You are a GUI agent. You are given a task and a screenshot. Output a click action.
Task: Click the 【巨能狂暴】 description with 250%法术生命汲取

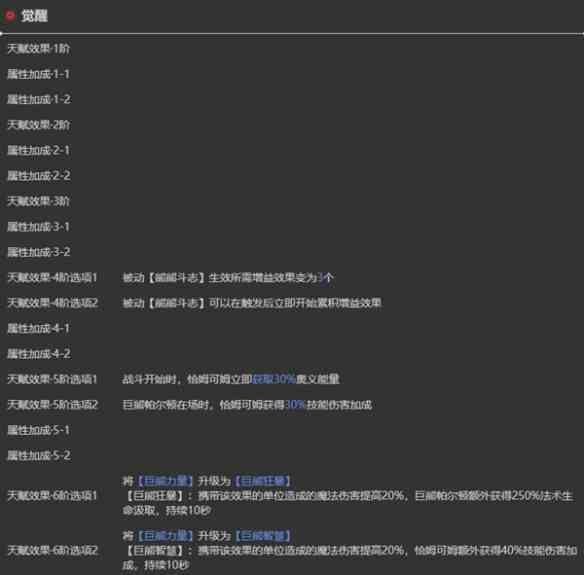(x=349, y=503)
